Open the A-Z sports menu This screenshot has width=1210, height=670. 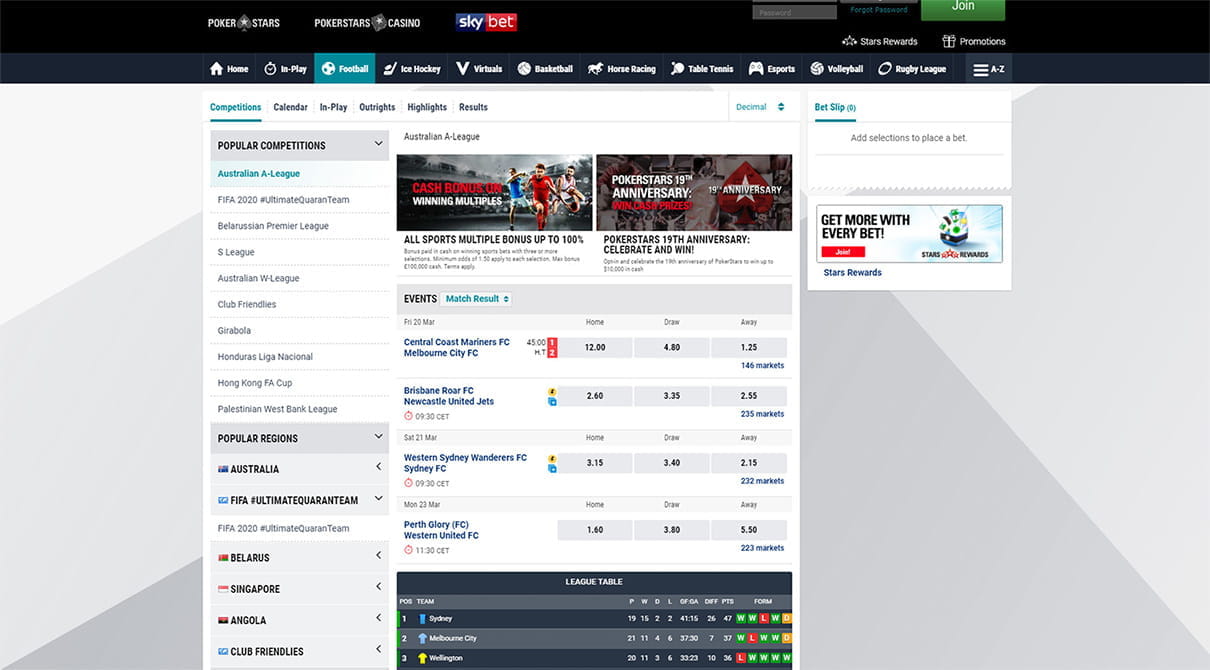(x=990, y=69)
